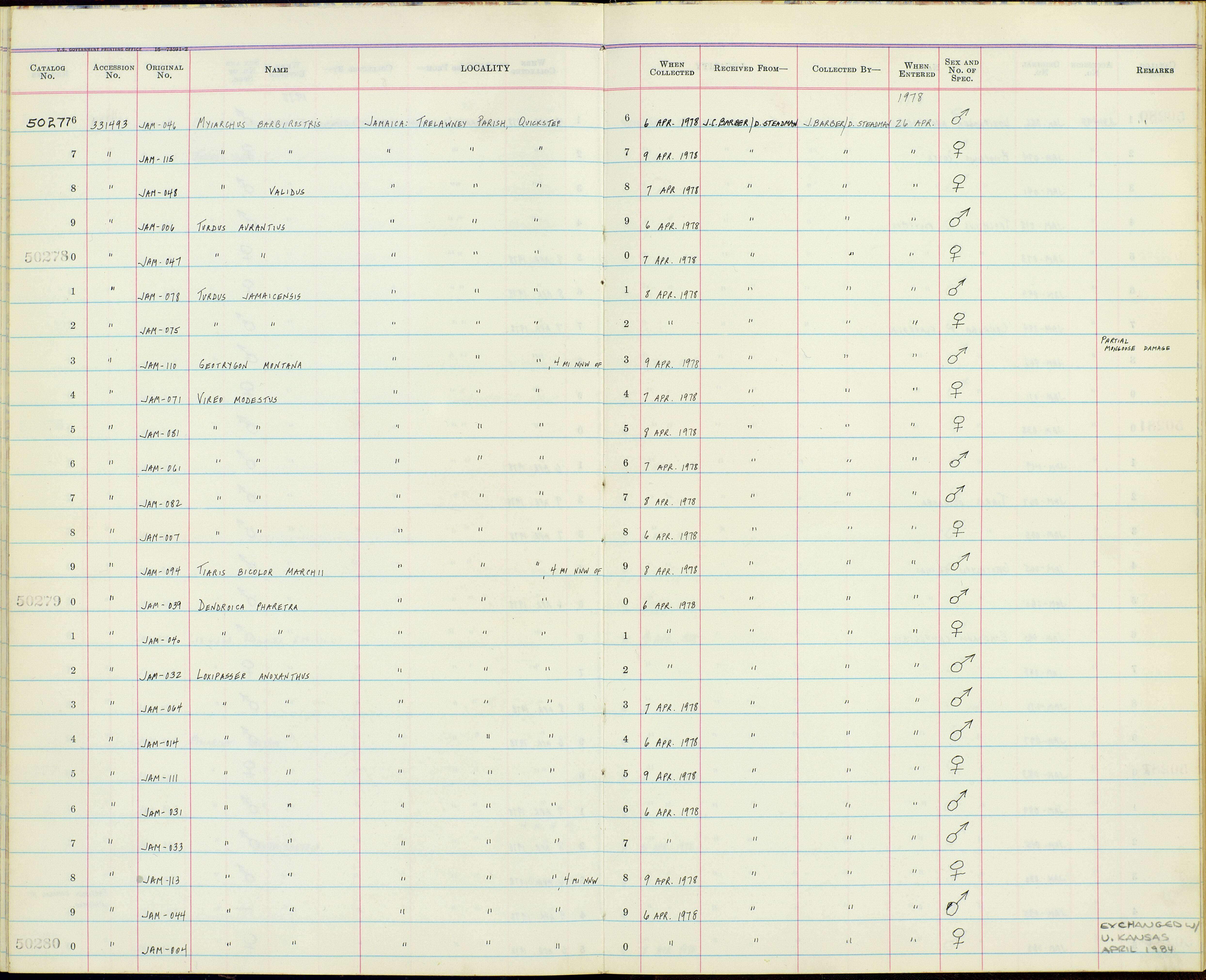The width and height of the screenshot is (1206, 980).
Task: Select original number JAM-048
Action: point(158,193)
